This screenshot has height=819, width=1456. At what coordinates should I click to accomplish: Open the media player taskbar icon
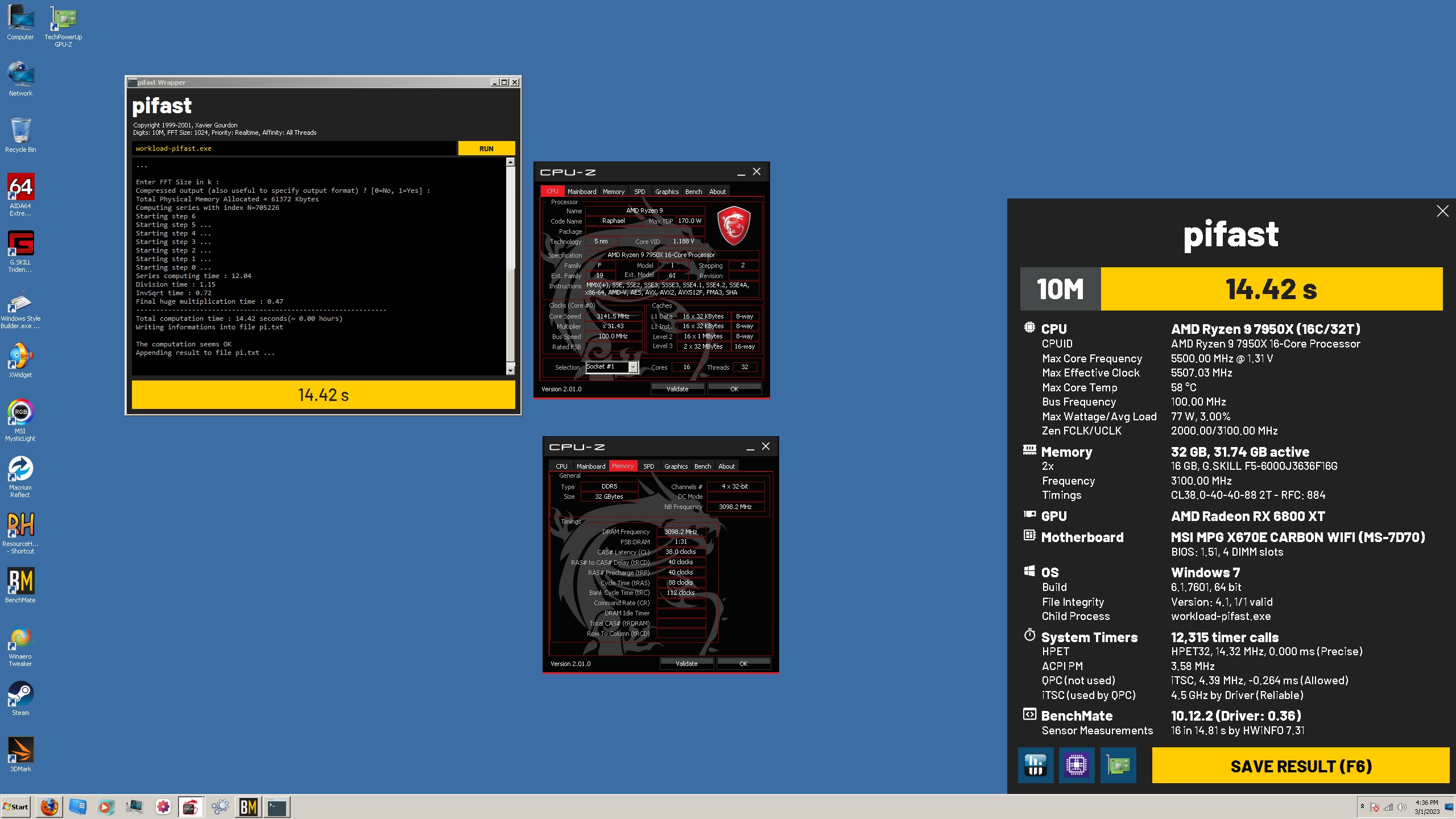106,806
